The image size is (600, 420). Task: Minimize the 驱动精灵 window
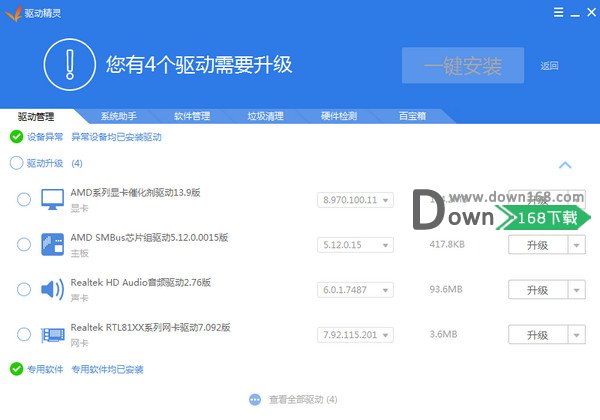[x=575, y=13]
